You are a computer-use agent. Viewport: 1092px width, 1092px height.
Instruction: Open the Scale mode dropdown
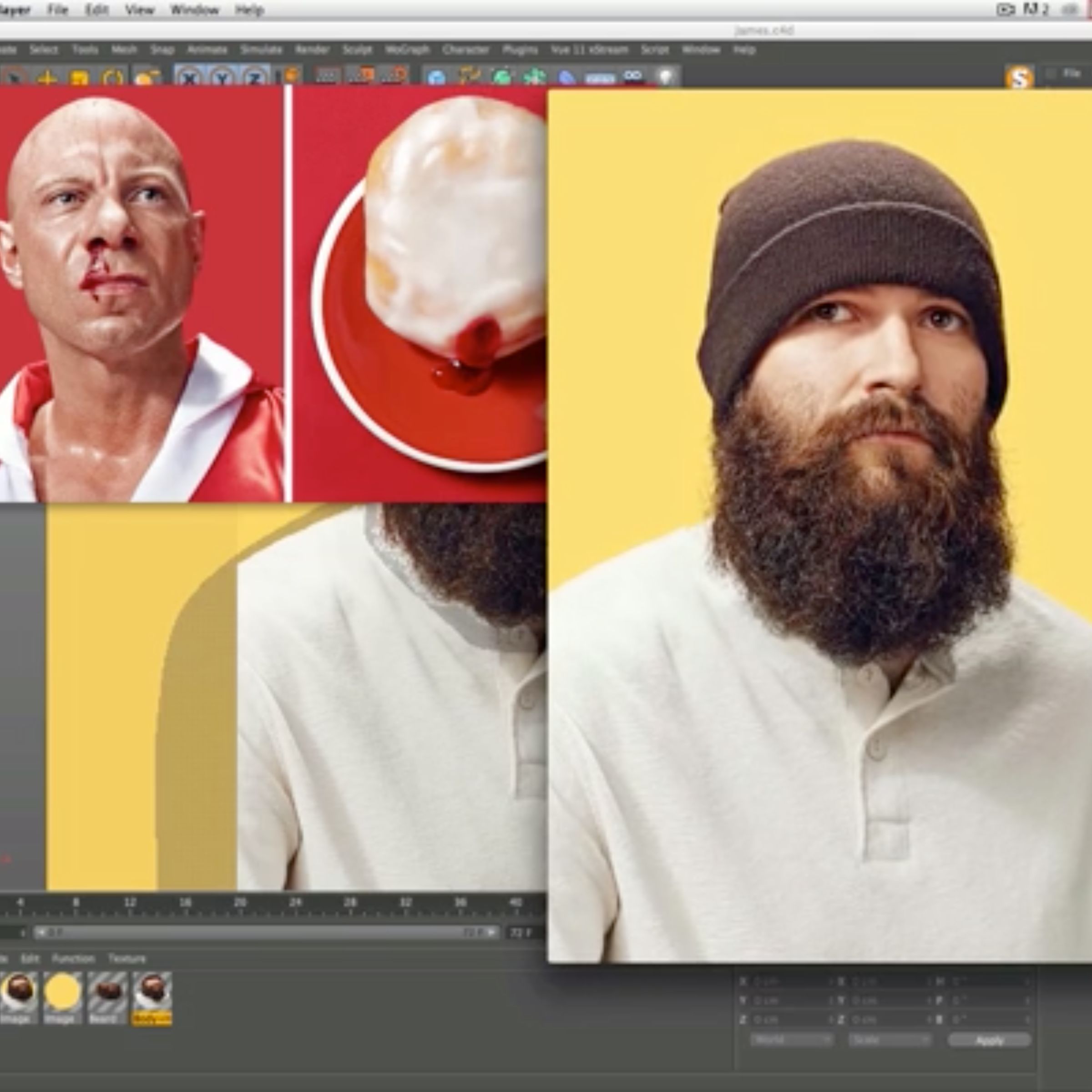tap(890, 1039)
